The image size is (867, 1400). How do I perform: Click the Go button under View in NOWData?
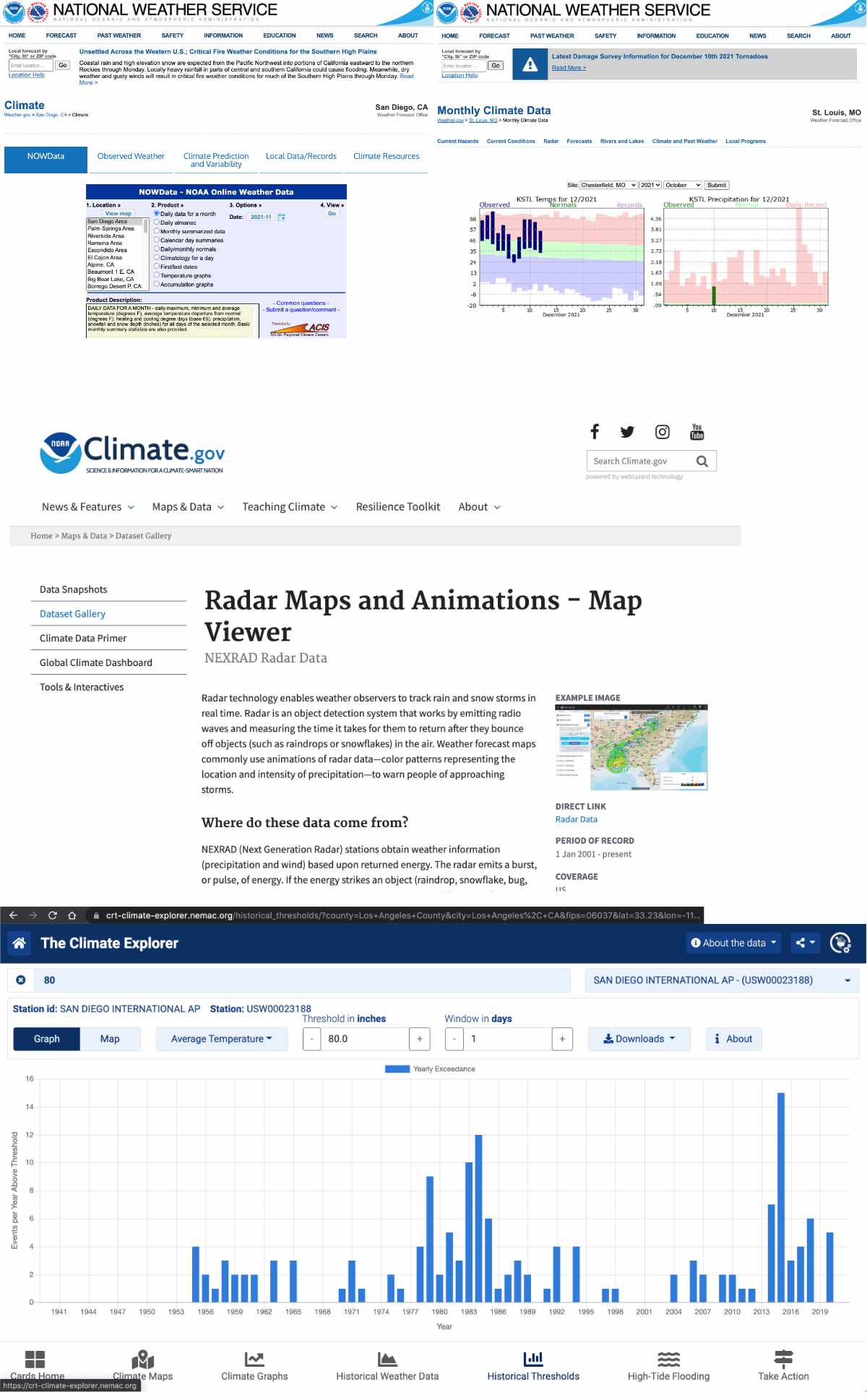pyautogui.click(x=332, y=213)
